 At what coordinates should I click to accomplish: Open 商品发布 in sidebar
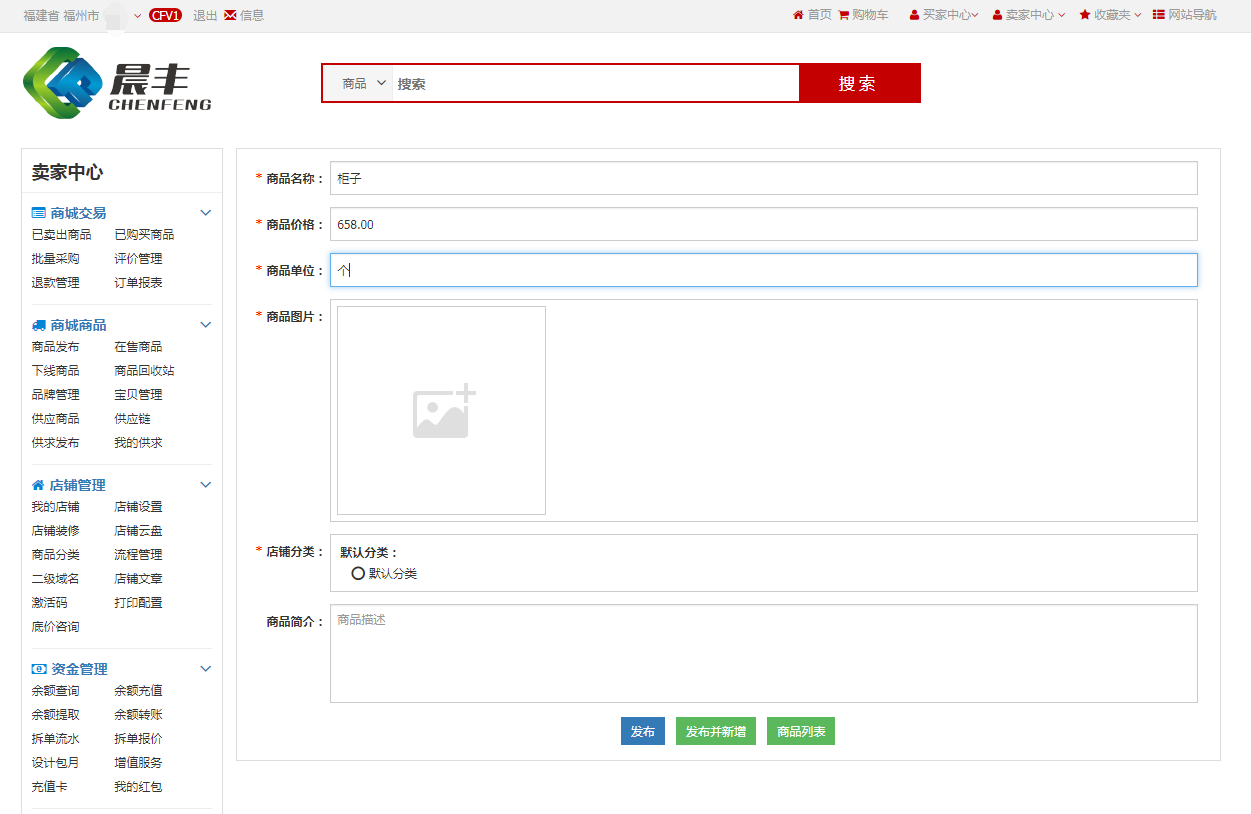(x=56, y=347)
